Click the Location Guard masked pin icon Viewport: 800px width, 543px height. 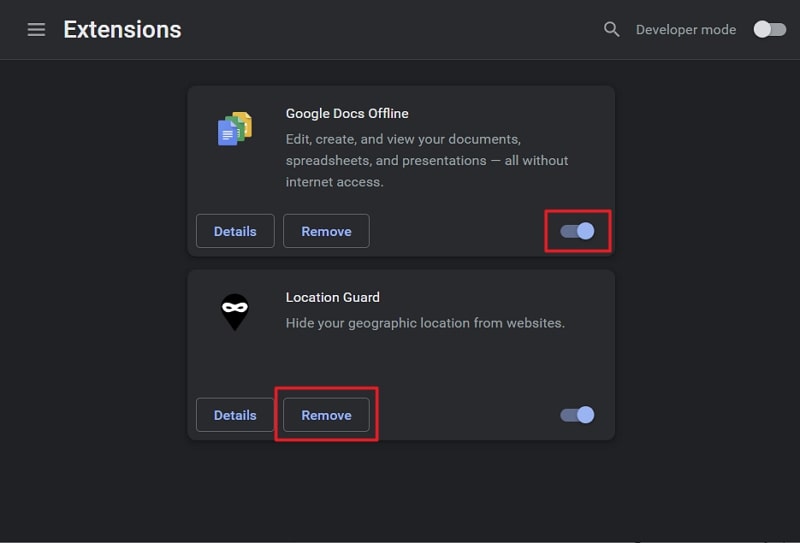coord(235,312)
